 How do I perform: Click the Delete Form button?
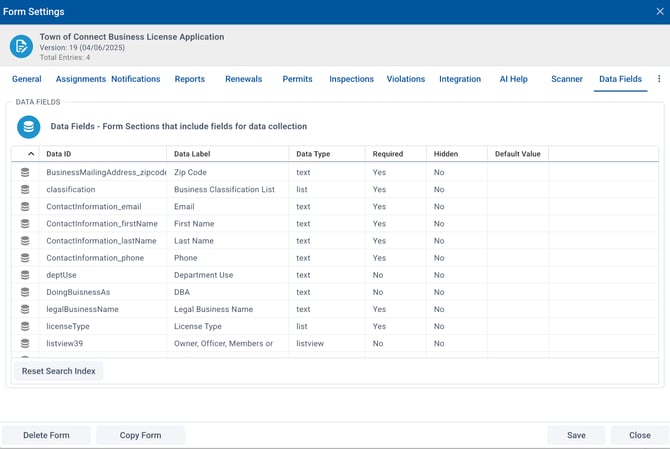click(46, 435)
